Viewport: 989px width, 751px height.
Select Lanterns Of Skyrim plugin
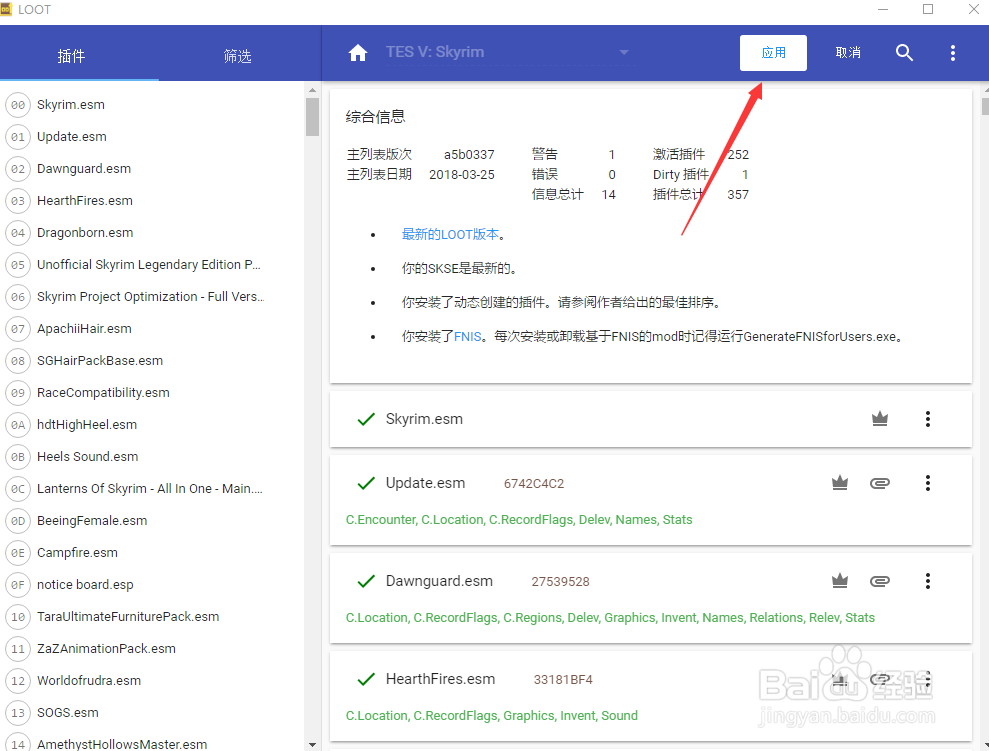pos(150,489)
